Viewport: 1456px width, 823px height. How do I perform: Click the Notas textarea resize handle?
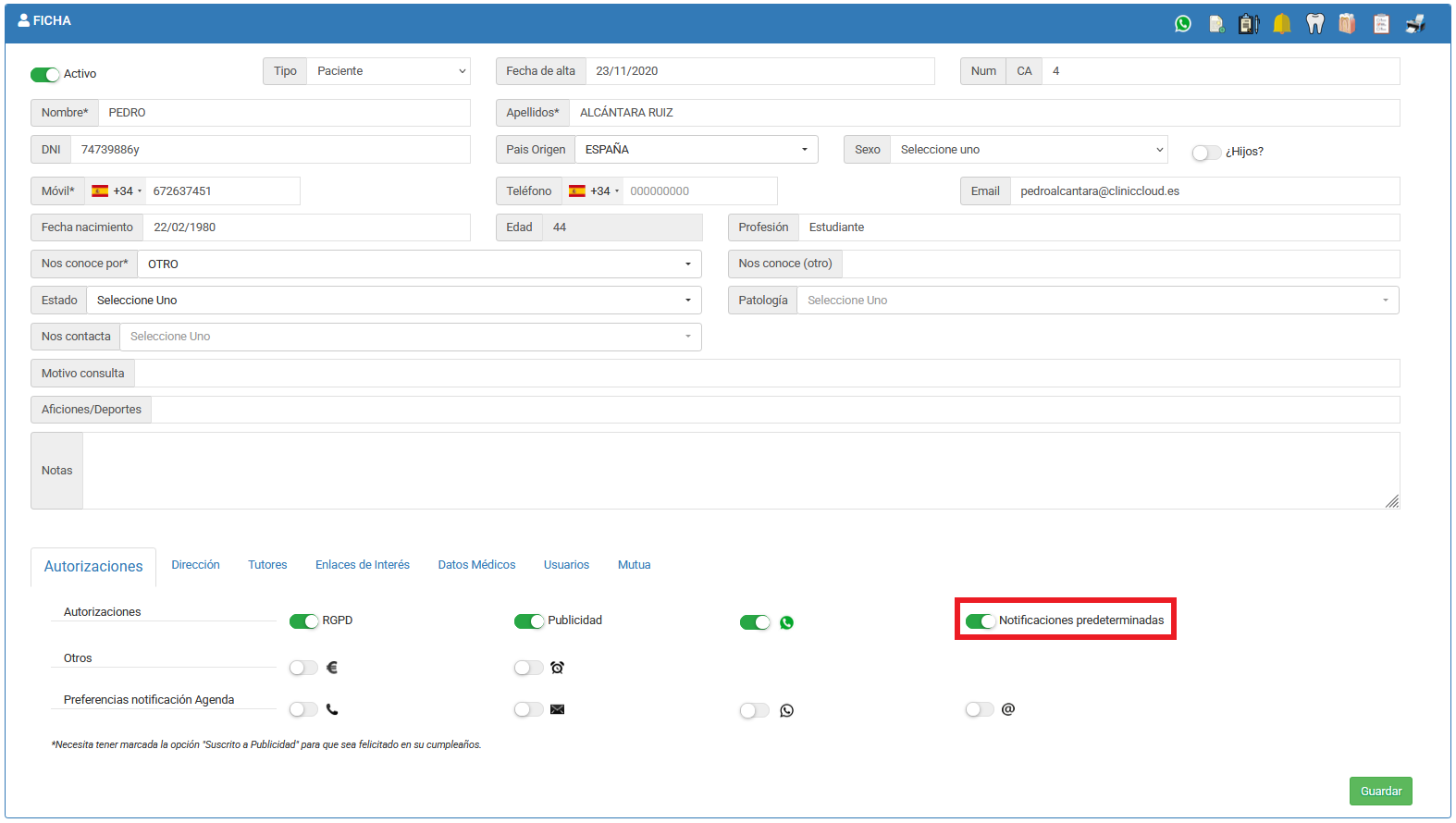pyautogui.click(x=1392, y=501)
